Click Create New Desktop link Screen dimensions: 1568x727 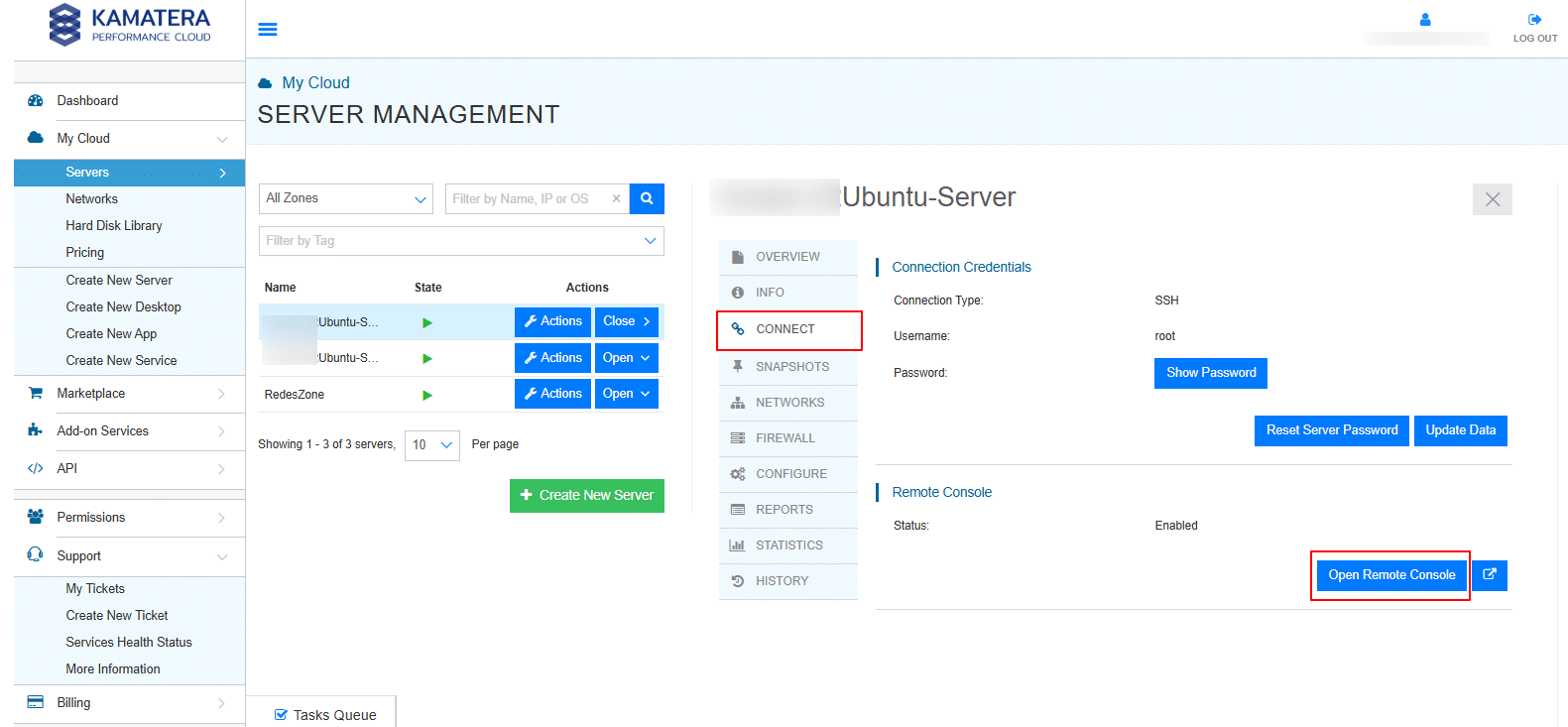tap(124, 307)
